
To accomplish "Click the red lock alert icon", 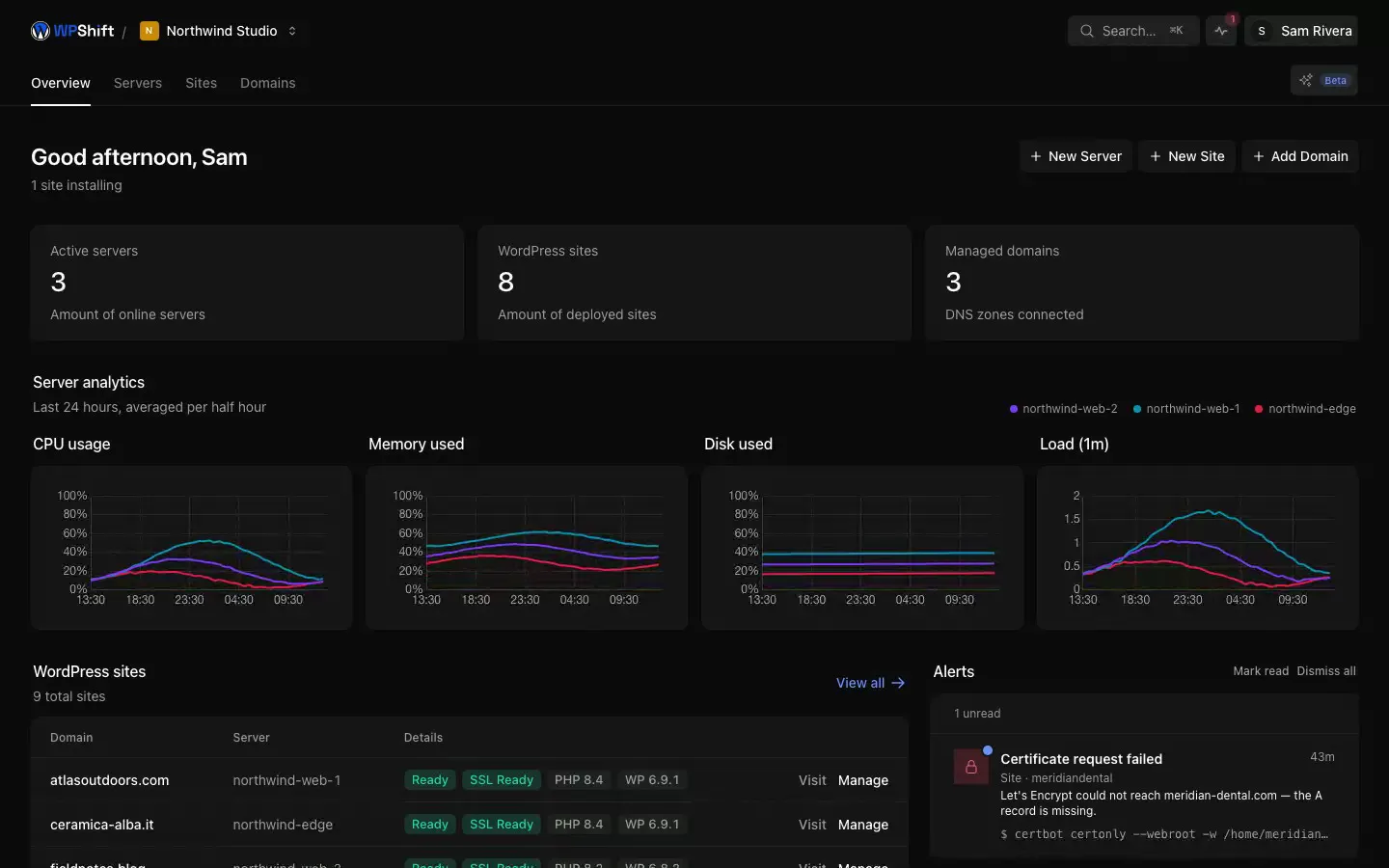I will (x=971, y=767).
